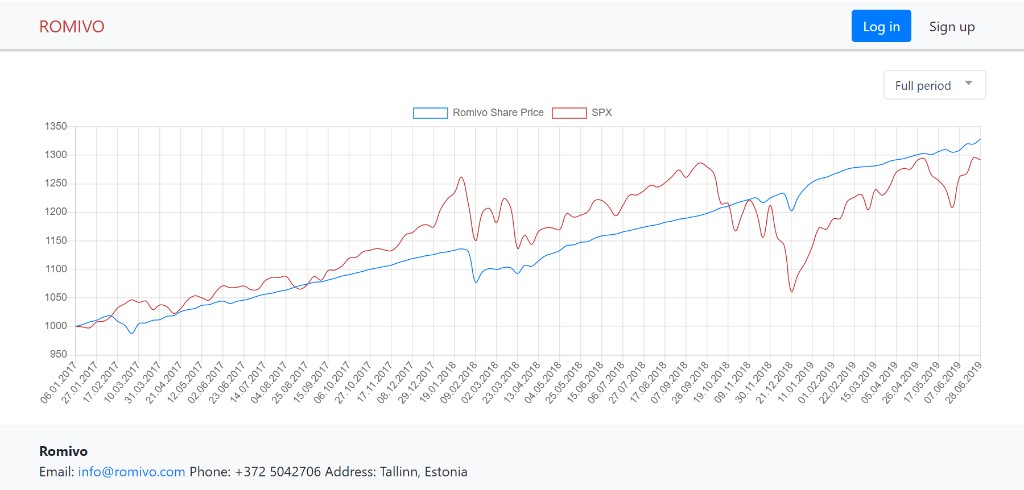Viewport: 1024px width, 490px height.
Task: Click the 15.06.2018 date label
Action: 585,383
